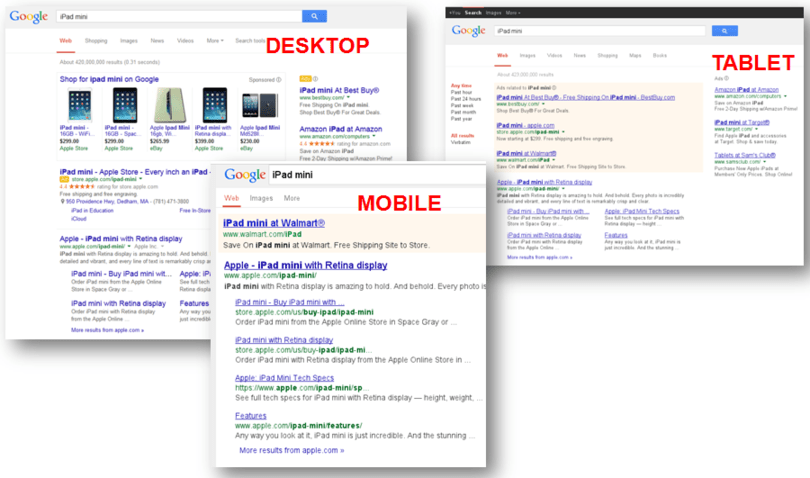Open 'Shop for ipad mini on Google' link
This screenshot has height=478, width=810.
[109, 80]
